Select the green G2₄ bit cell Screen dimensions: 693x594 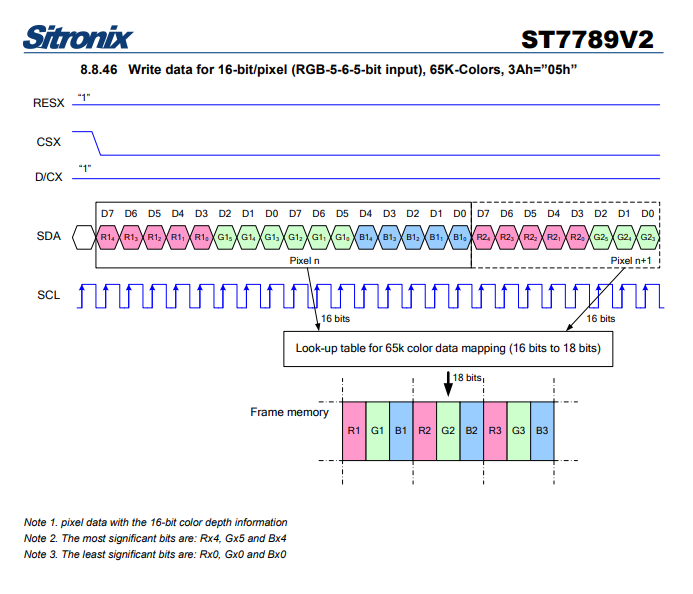(x=624, y=237)
